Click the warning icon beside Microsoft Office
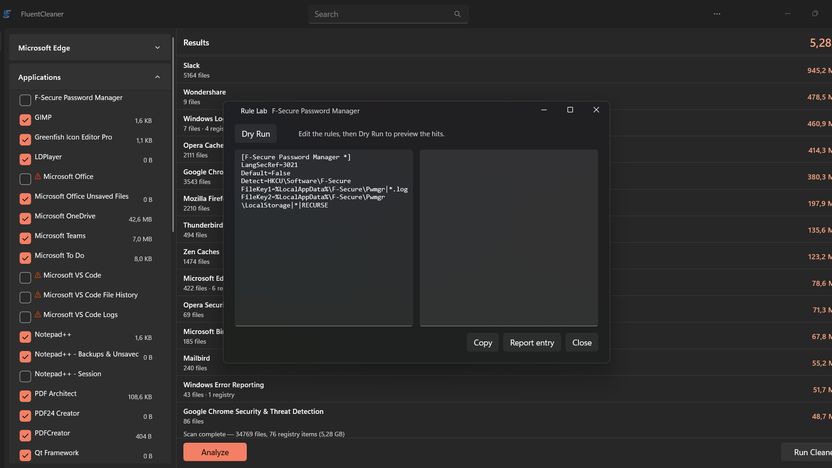 click(38, 176)
